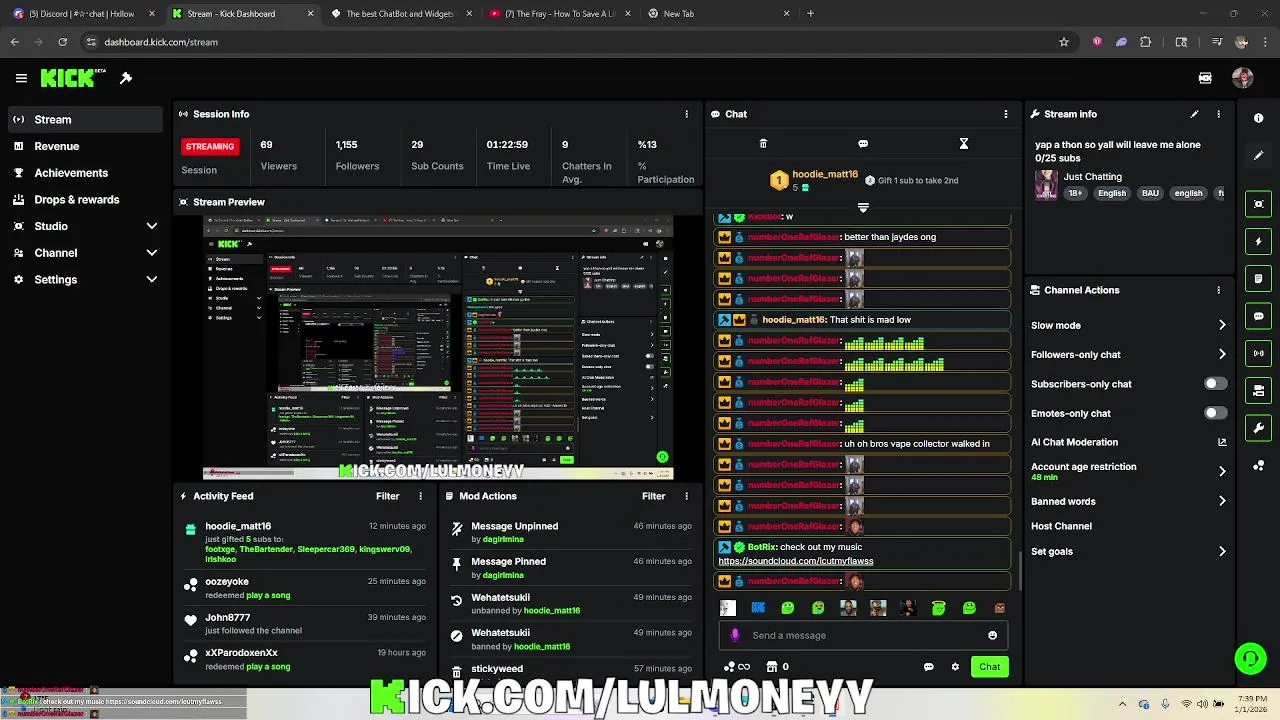The width and height of the screenshot is (1280, 720).
Task: Click the pencil icon in right sidebar
Action: pyautogui.click(x=1259, y=155)
